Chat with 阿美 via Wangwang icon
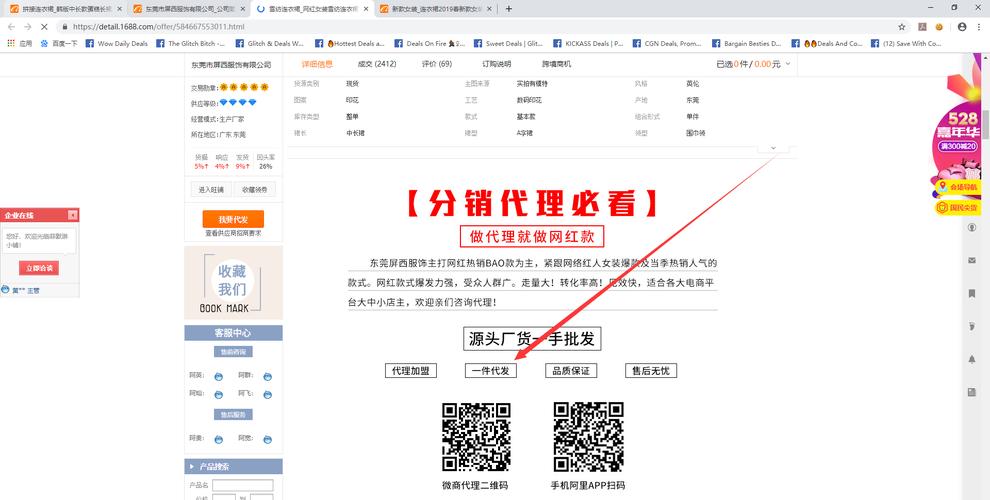Viewport: 990px width, 500px height. [x=218, y=439]
